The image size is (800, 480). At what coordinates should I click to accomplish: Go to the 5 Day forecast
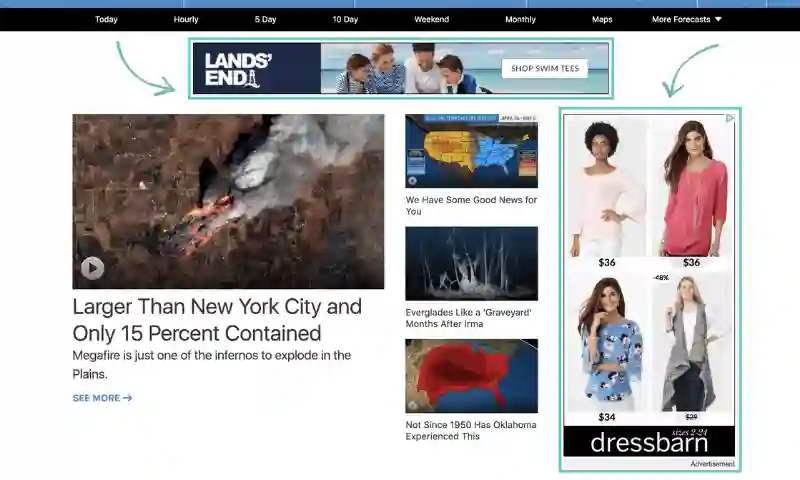(265, 19)
